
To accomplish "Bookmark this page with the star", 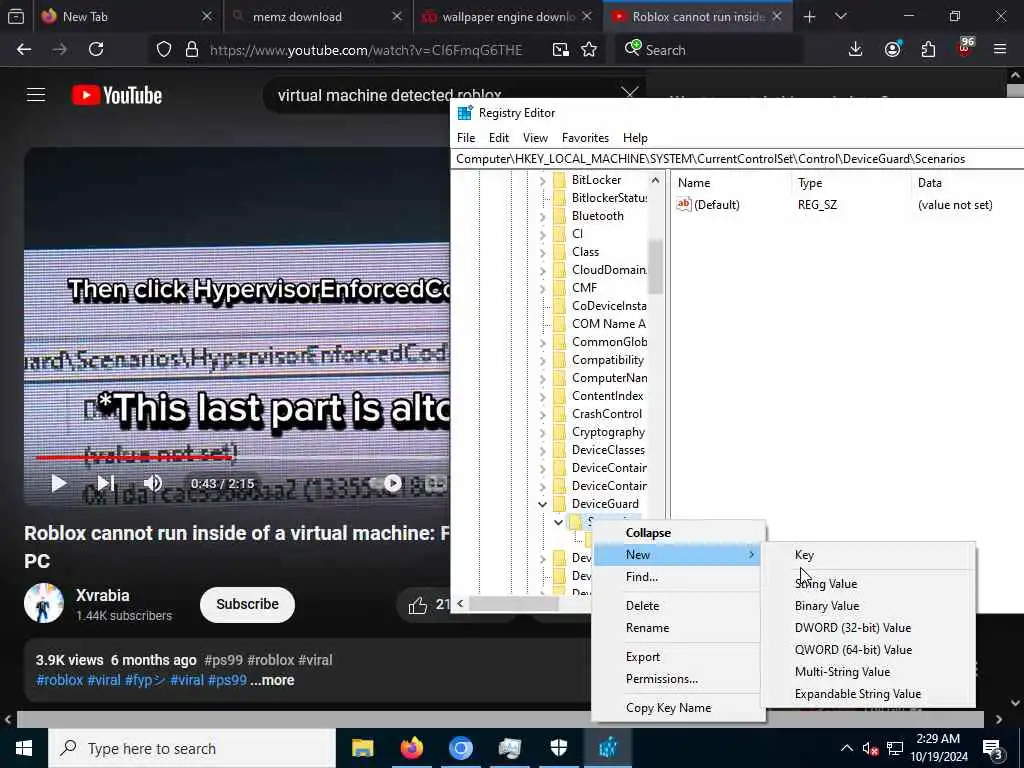I will click(x=589, y=50).
